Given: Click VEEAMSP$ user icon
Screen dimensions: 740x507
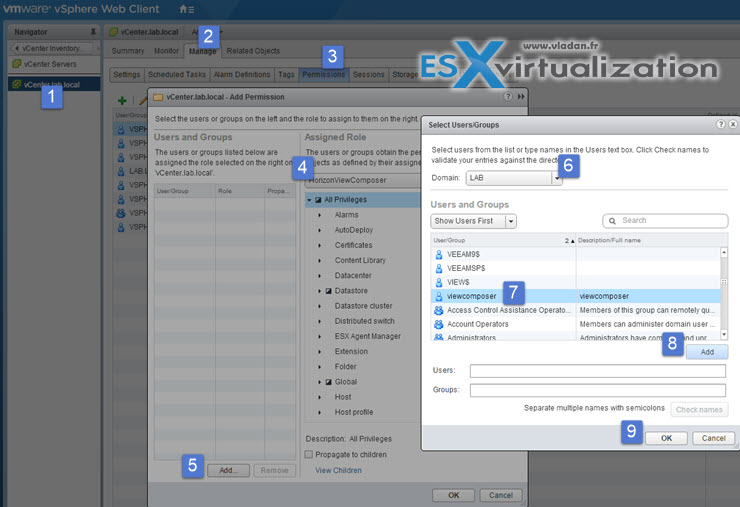Looking at the screenshot, I should [438, 268].
